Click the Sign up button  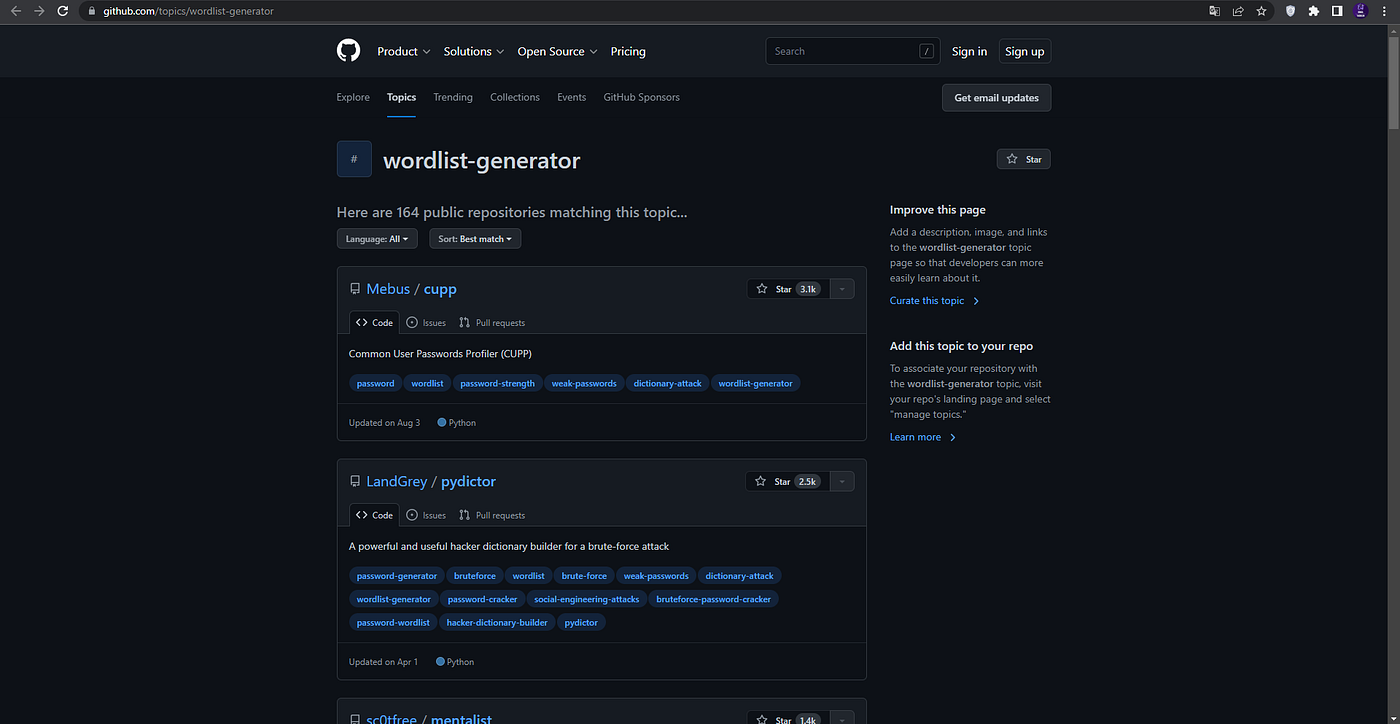1024,51
